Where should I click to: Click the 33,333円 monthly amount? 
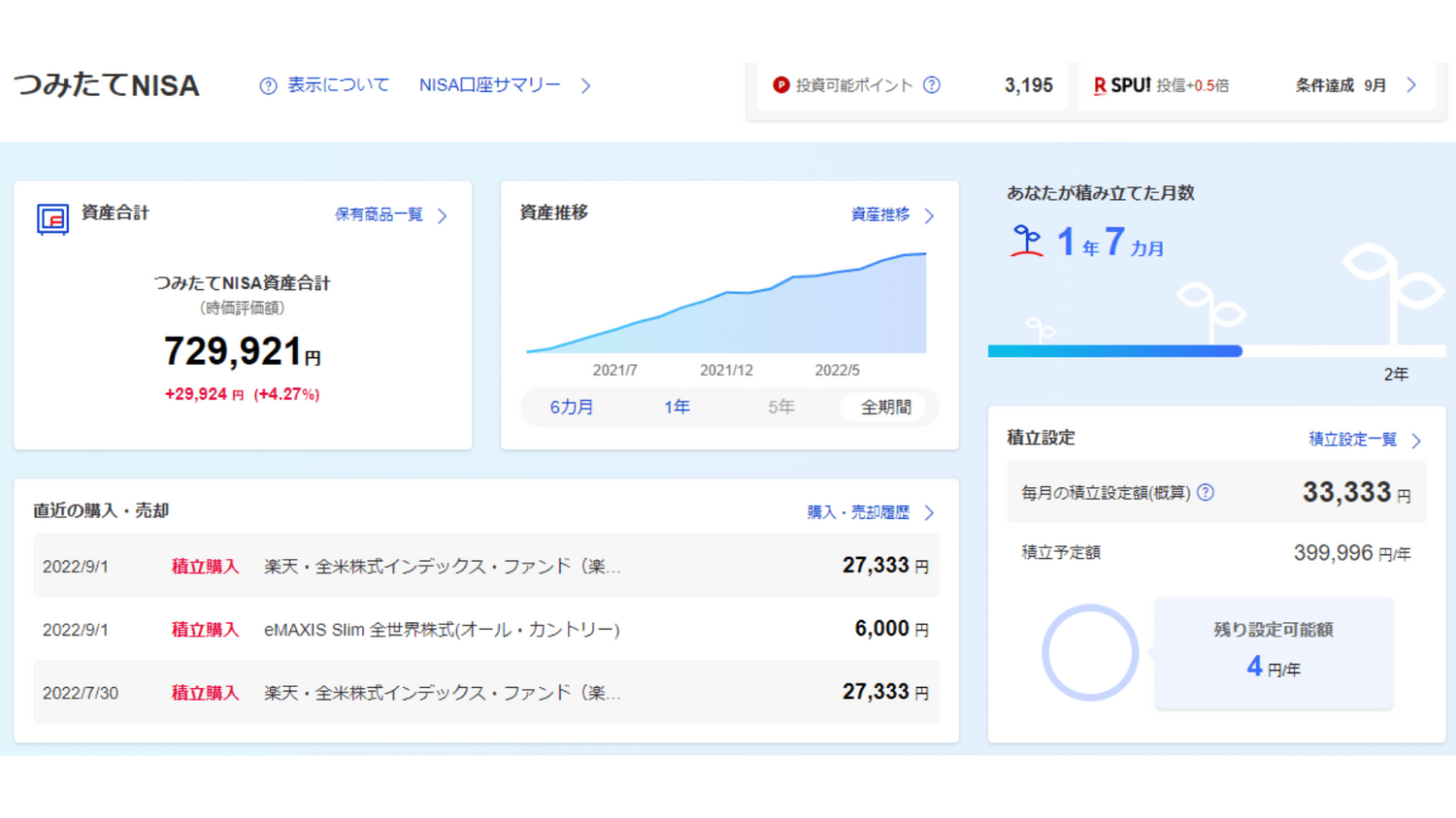[x=1356, y=492]
